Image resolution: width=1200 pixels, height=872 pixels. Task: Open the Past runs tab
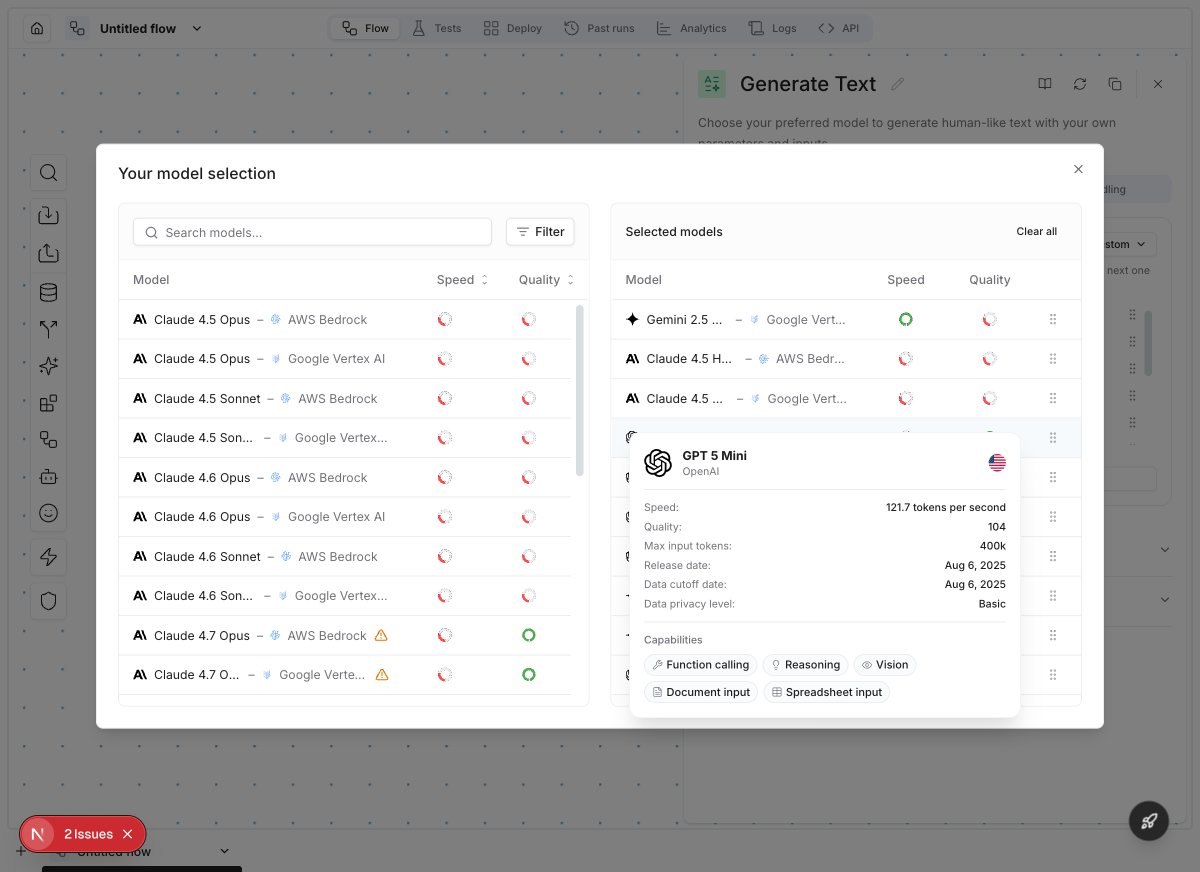pos(599,28)
